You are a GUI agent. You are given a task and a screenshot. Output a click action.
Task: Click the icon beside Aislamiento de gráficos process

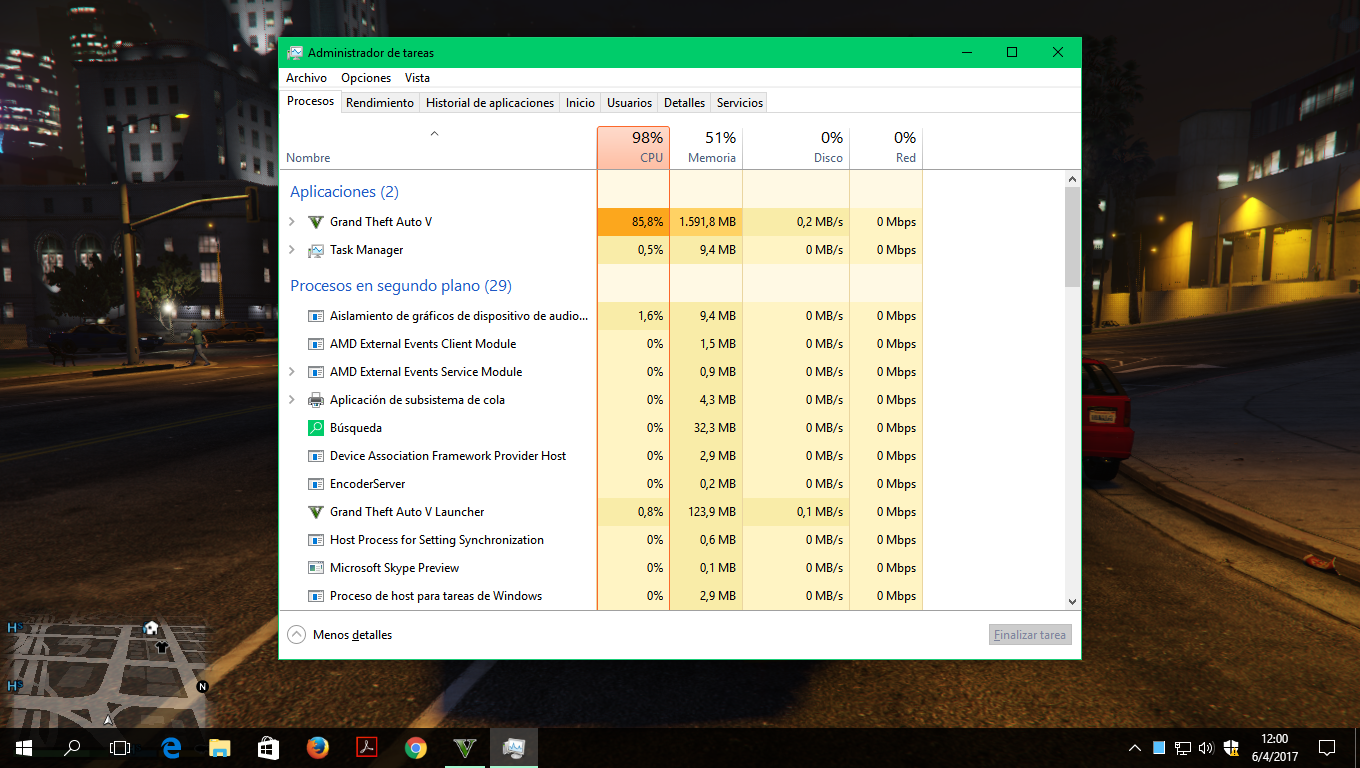coord(316,316)
